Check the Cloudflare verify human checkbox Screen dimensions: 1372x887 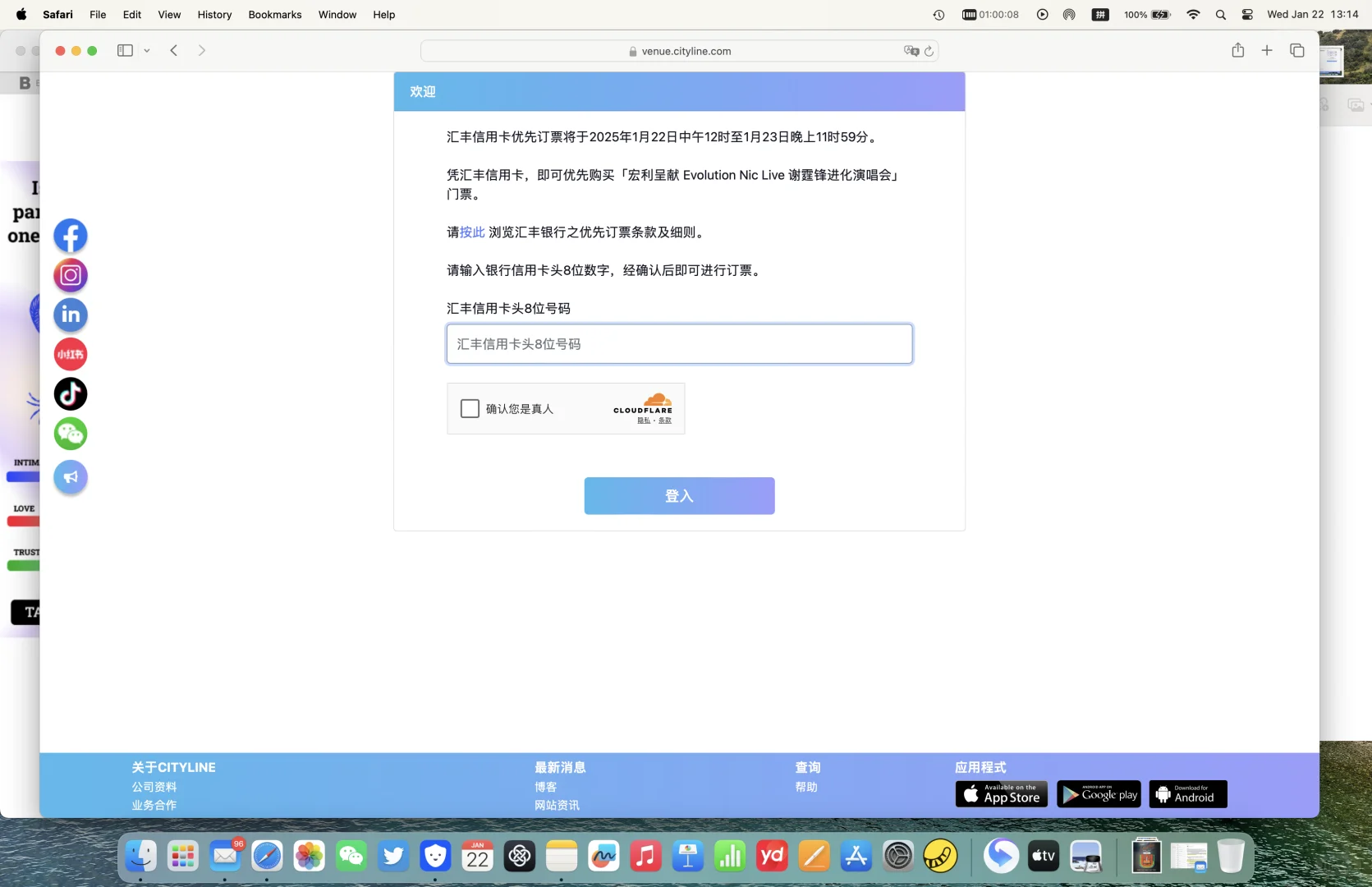(470, 408)
